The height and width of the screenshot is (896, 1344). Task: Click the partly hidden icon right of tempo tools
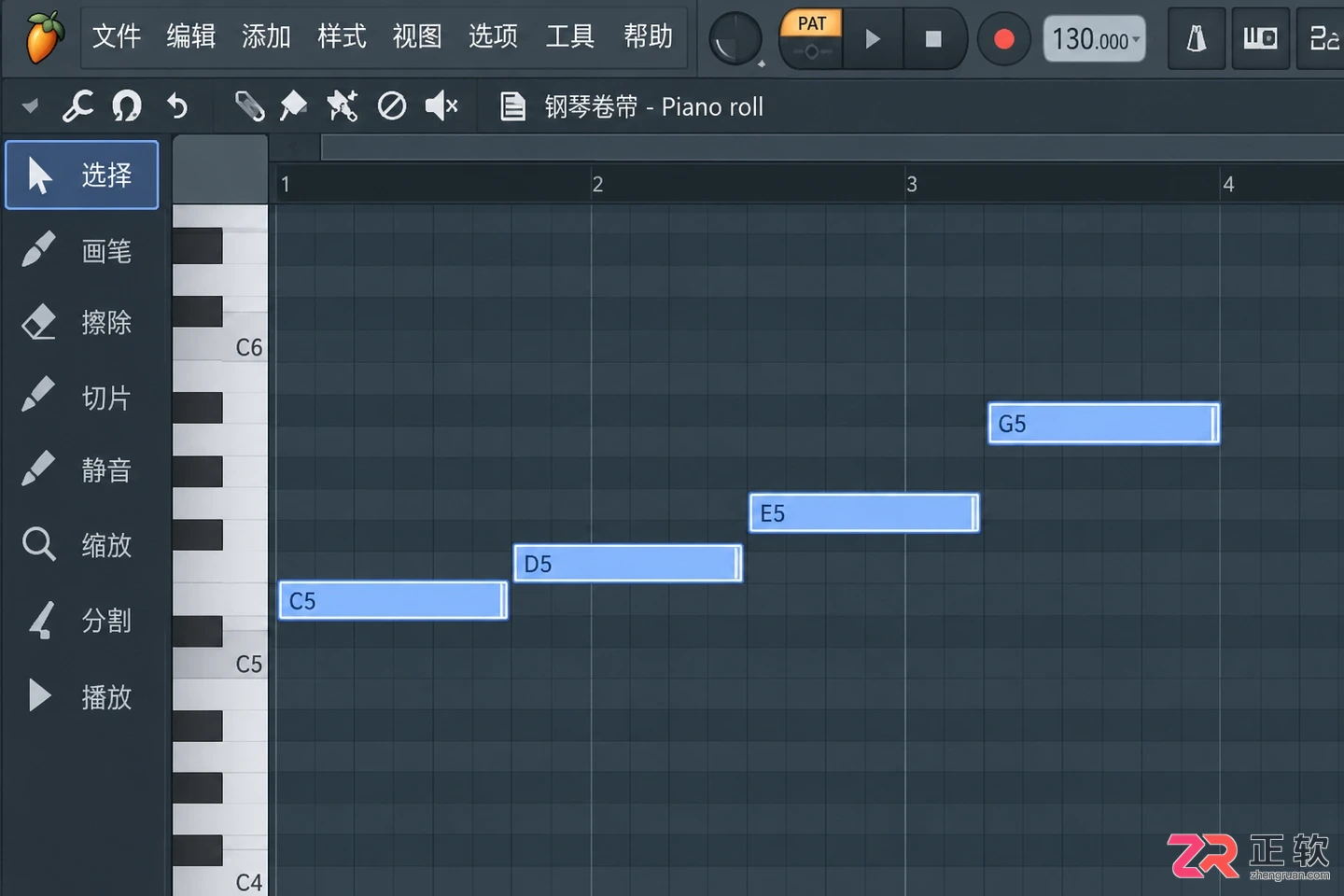point(1322,38)
